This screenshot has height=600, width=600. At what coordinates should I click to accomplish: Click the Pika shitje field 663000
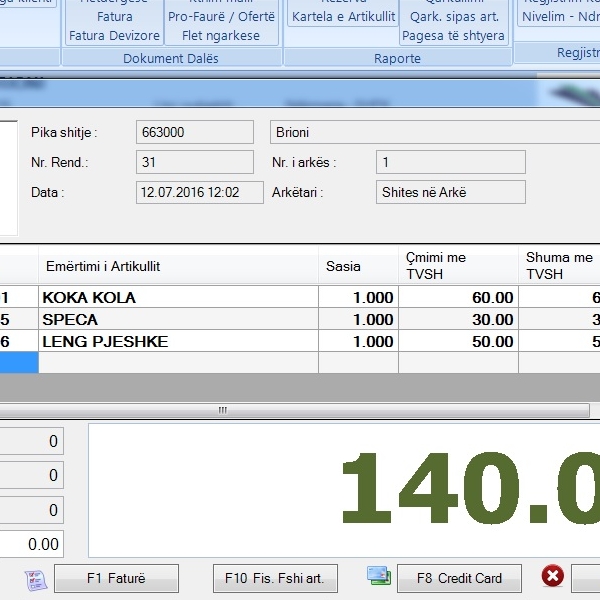point(194,132)
